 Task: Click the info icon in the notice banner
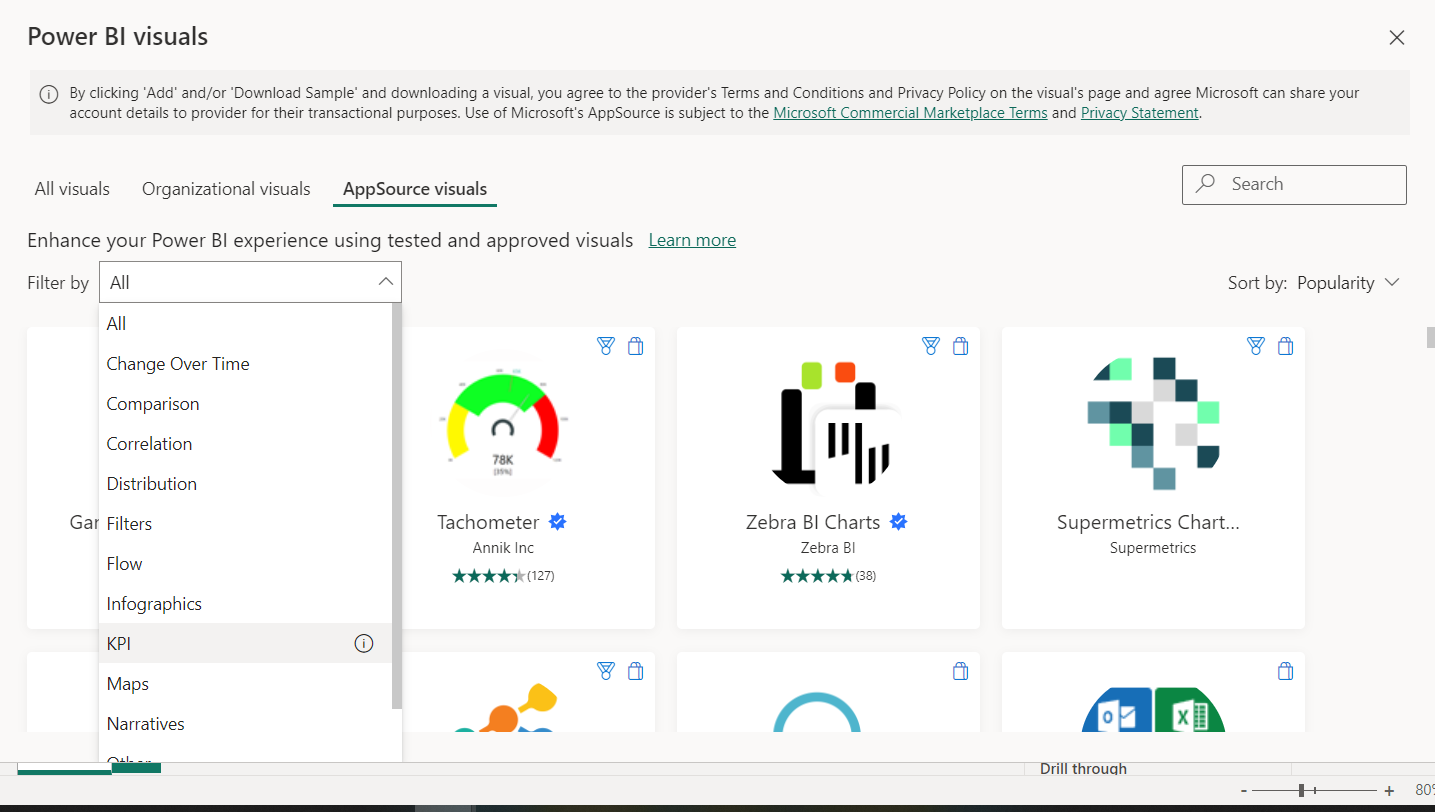click(x=48, y=94)
